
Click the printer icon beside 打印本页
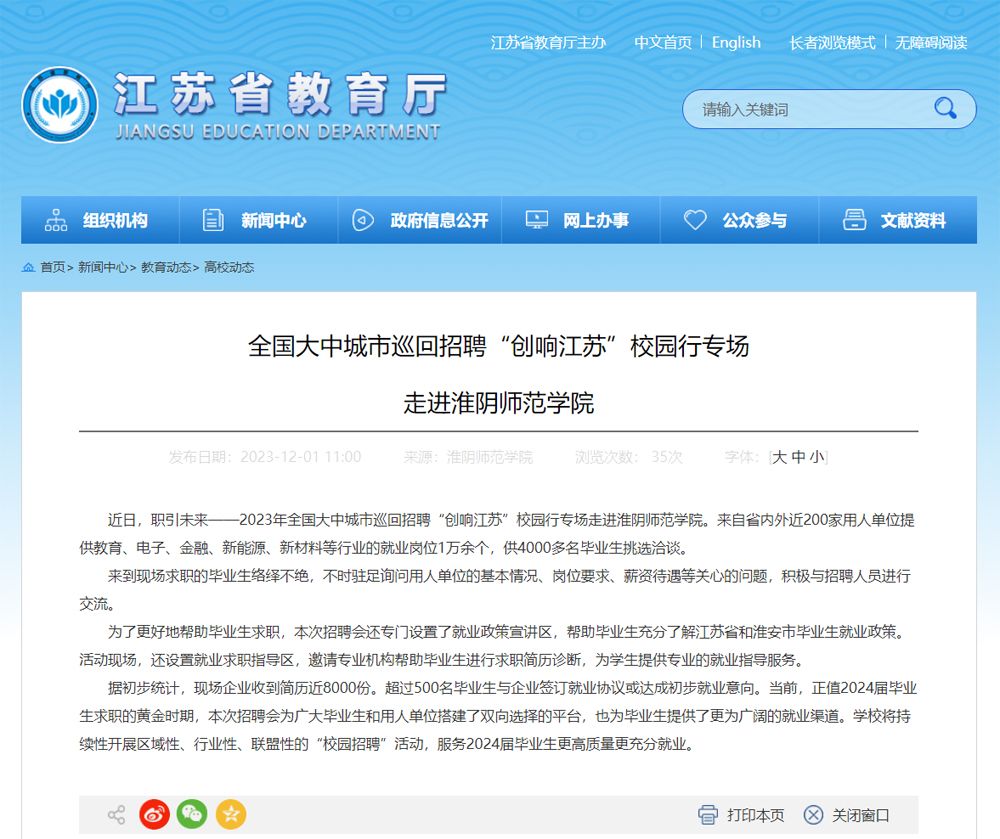pos(708,815)
